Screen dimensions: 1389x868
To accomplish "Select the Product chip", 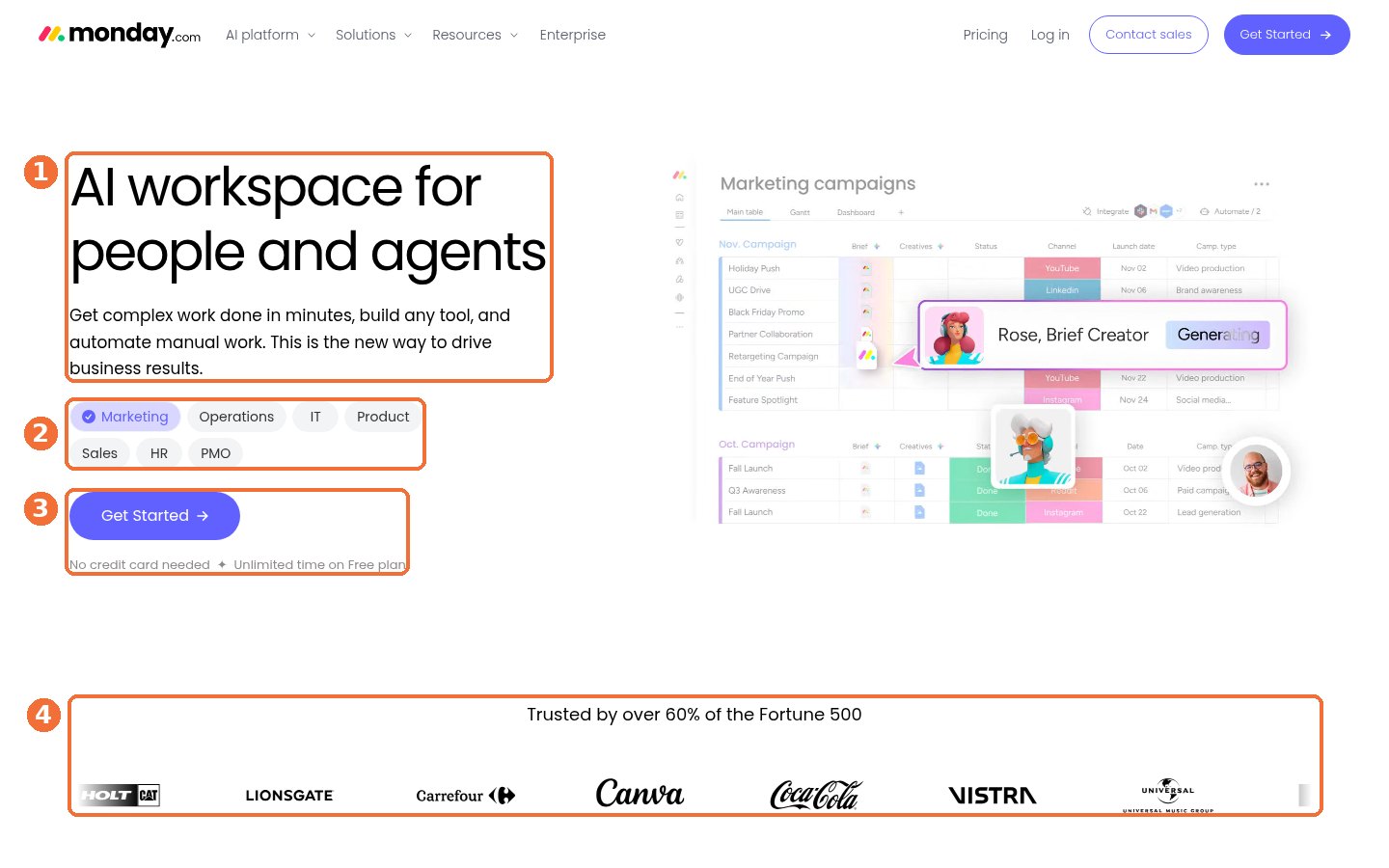I will 383,417.
